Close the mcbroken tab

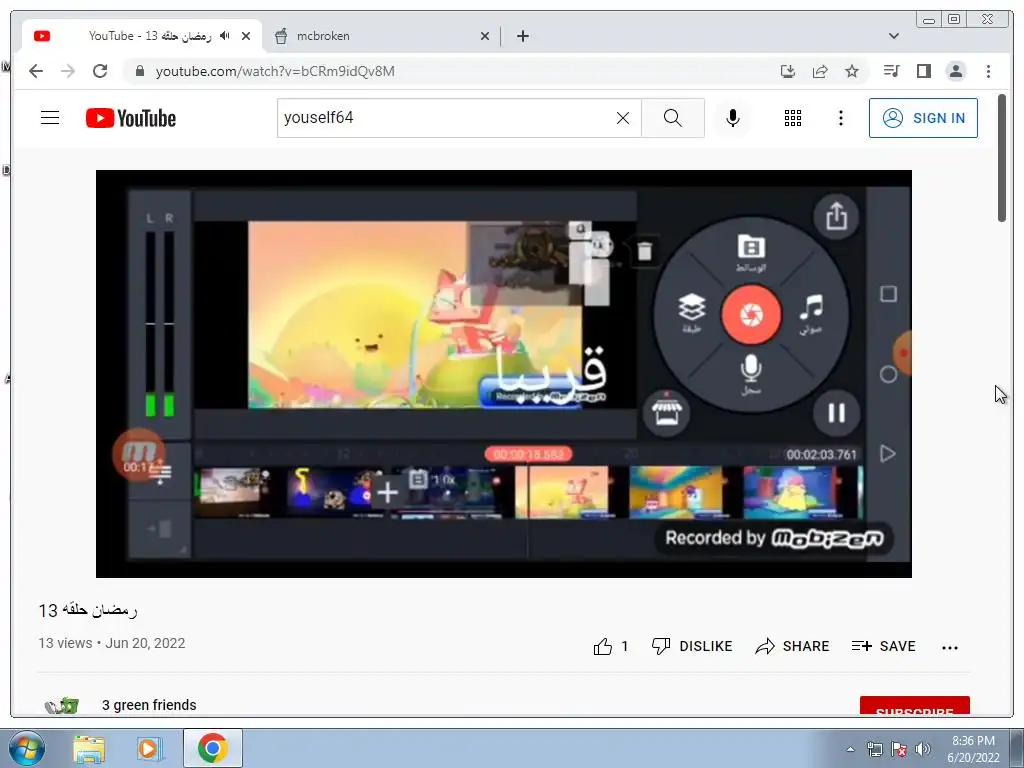485,37
